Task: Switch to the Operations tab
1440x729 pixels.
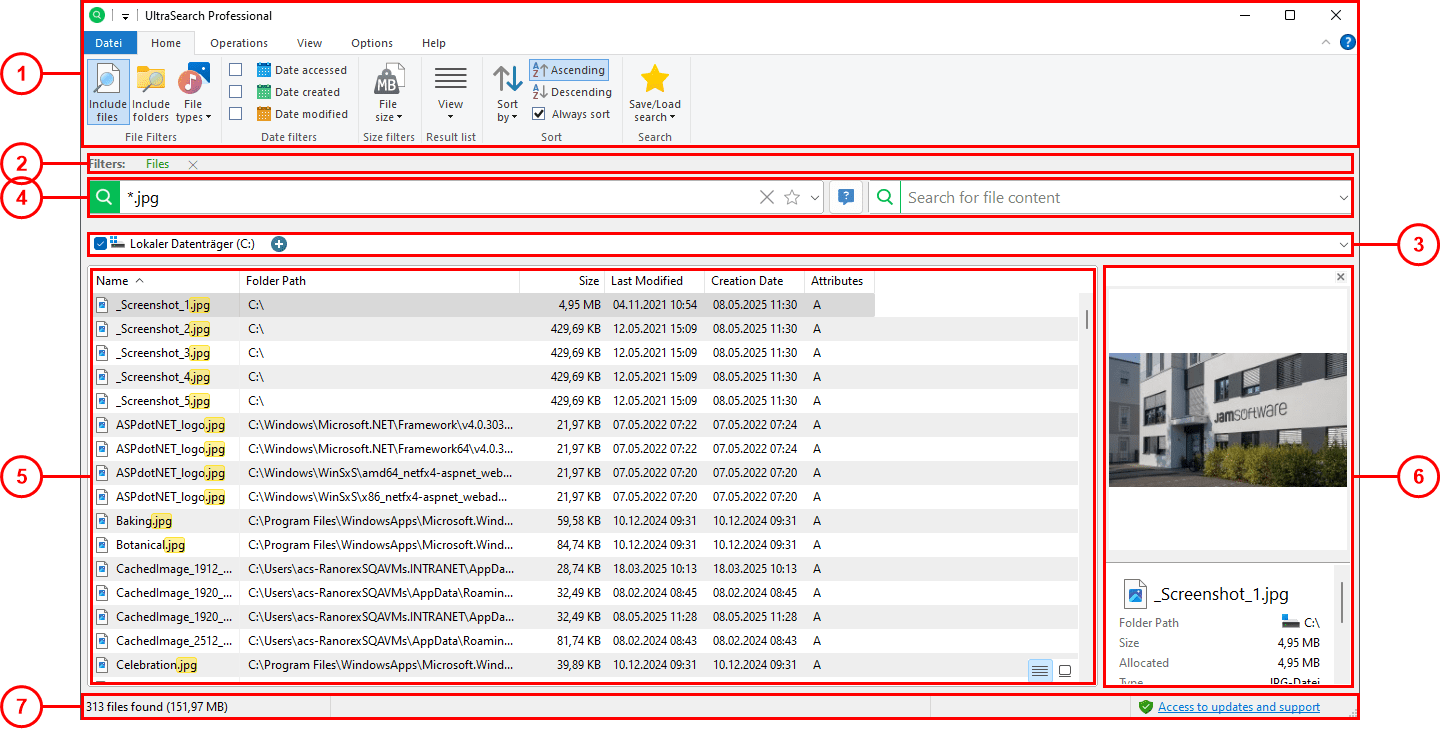Action: [x=238, y=43]
